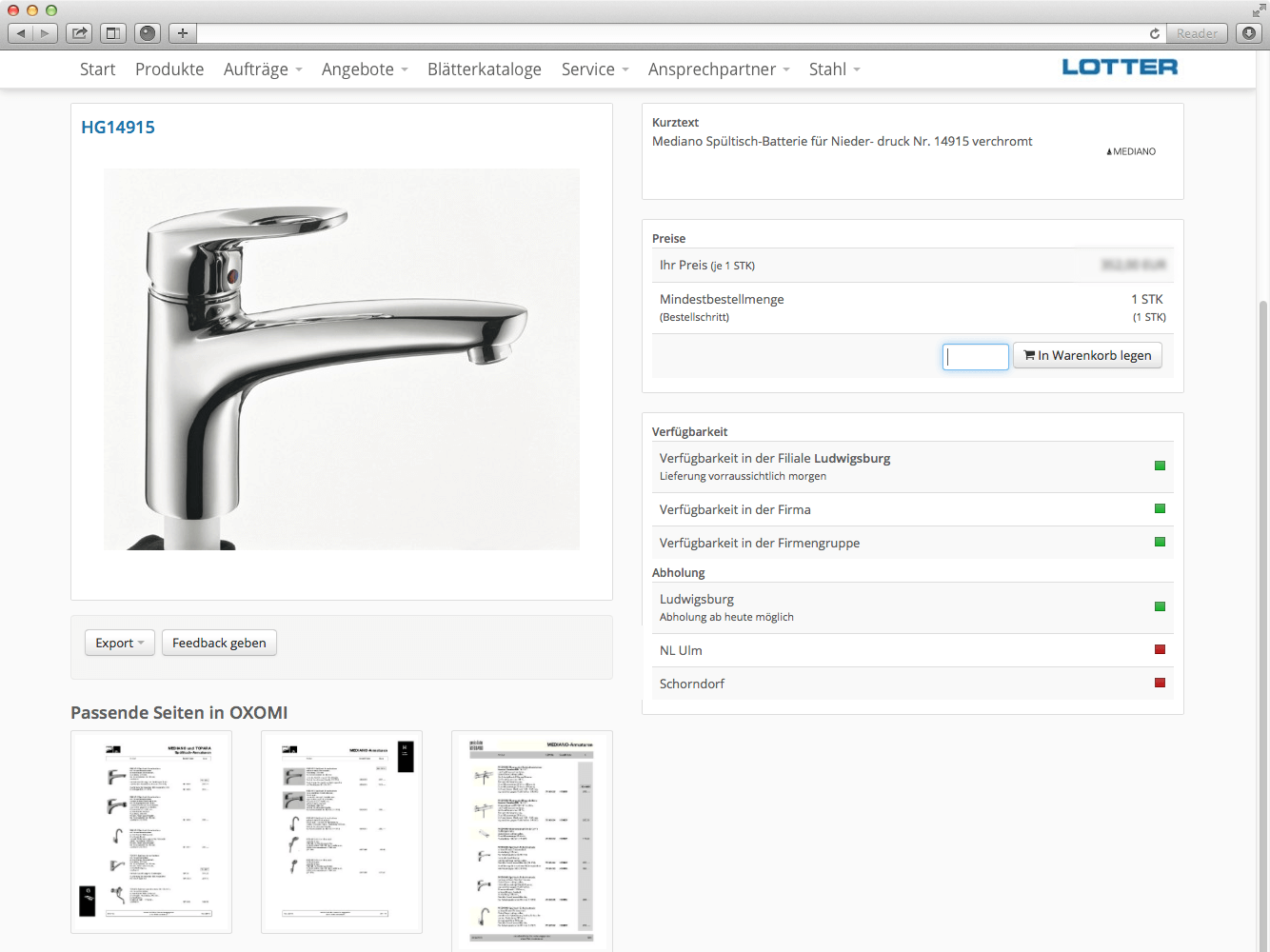The width and height of the screenshot is (1270, 952).
Task: Reload the page using the refresh icon
Action: 1154,33
